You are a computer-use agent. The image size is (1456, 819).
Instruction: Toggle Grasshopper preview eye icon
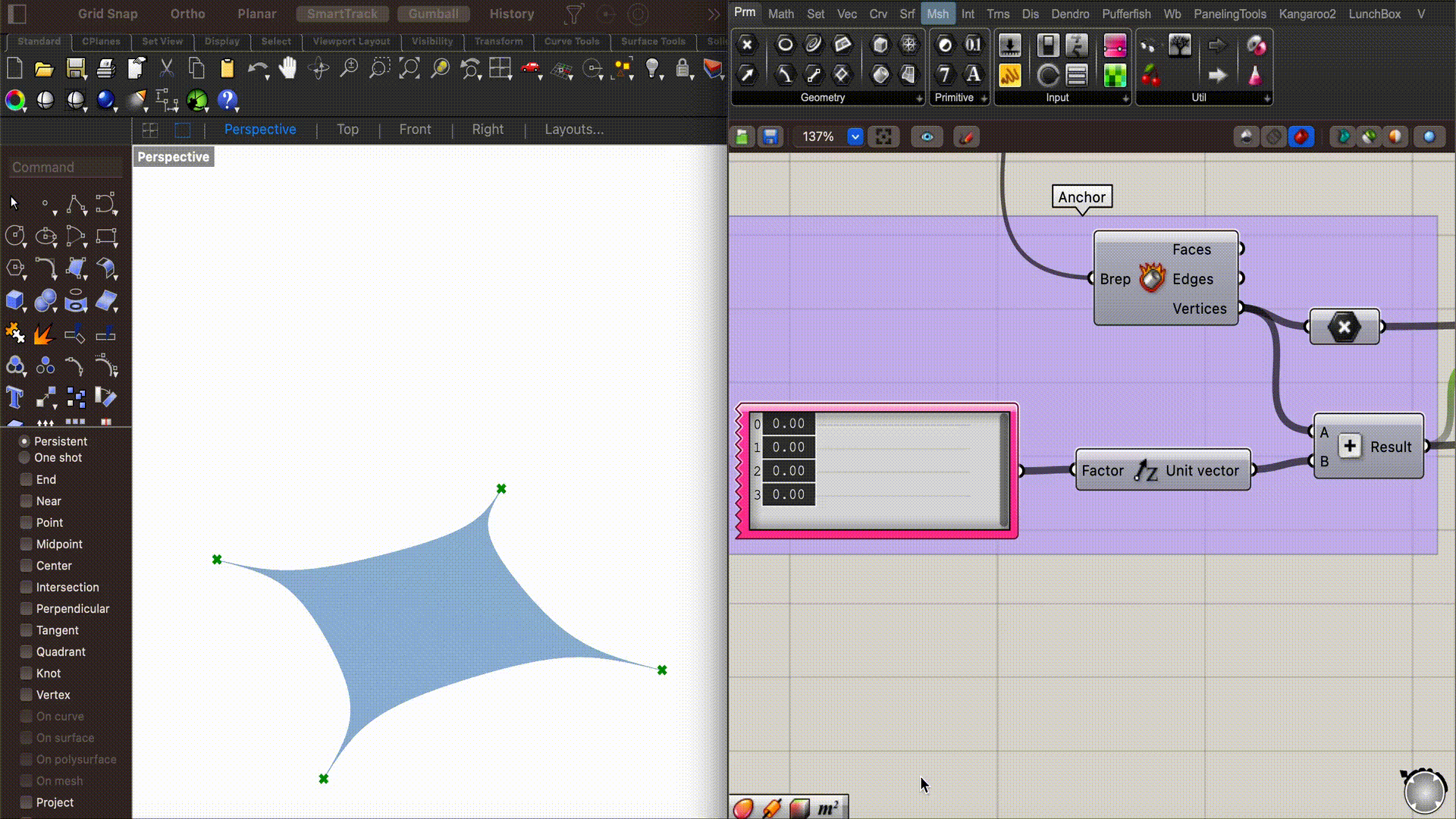click(927, 136)
